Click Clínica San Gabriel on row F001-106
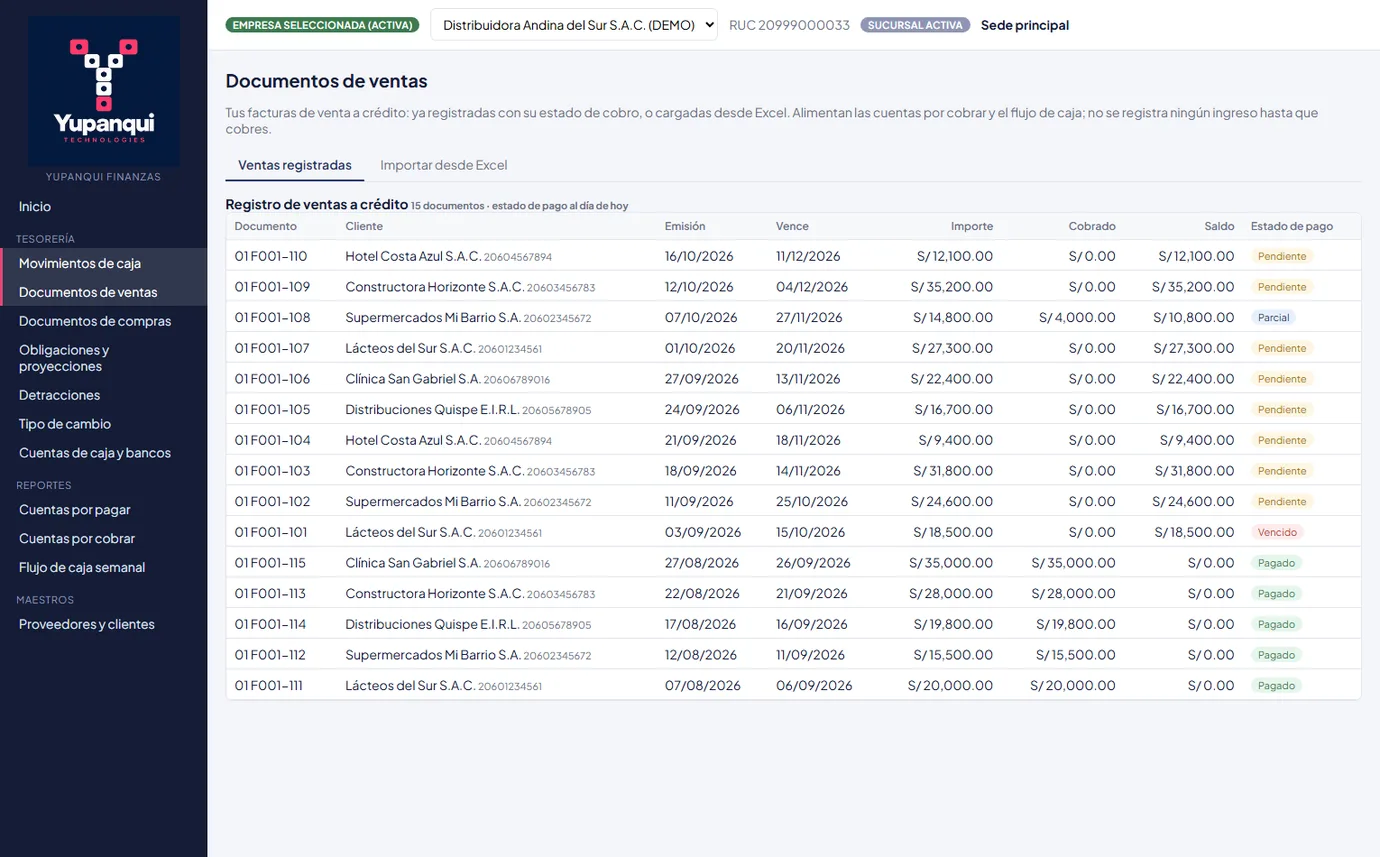Image resolution: width=1380 pixels, height=857 pixels. (x=413, y=379)
